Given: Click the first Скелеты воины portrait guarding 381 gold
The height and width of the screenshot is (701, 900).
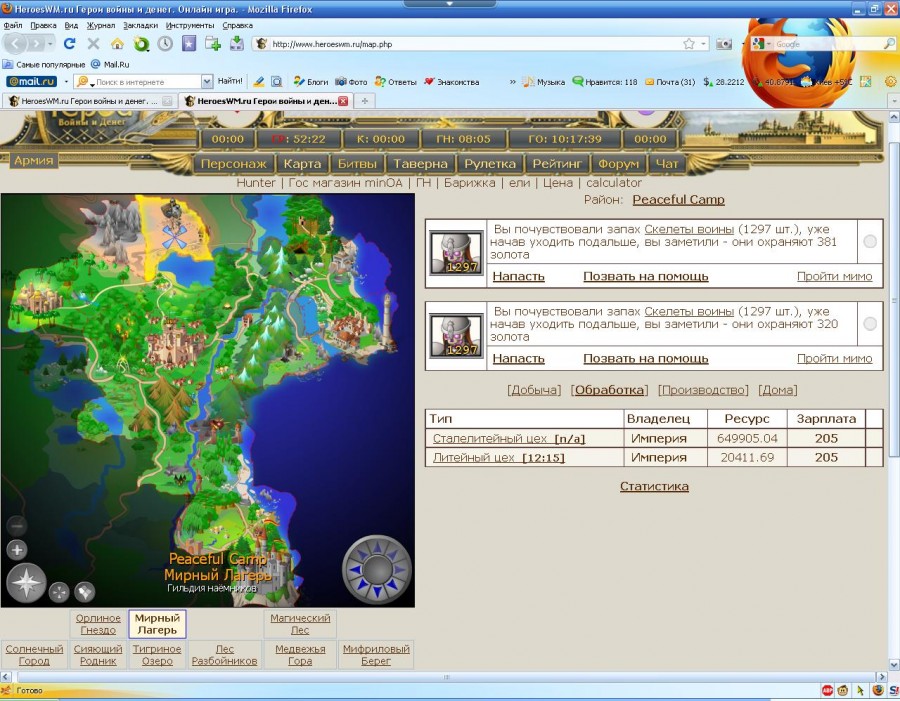Looking at the screenshot, I should point(456,253).
